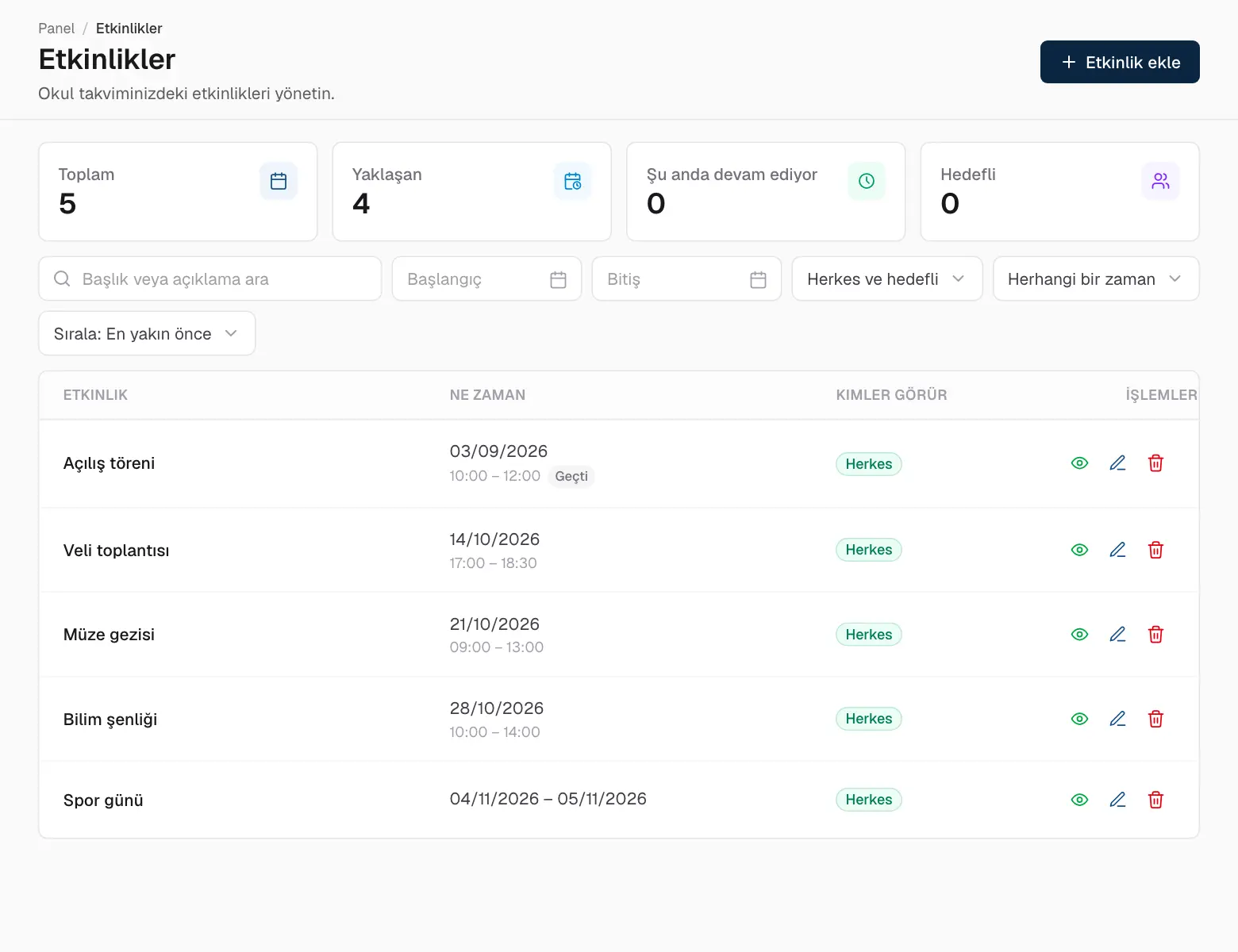Show Müze gezisi details with eye icon
Viewport: 1238px width, 952px height.
(x=1079, y=635)
